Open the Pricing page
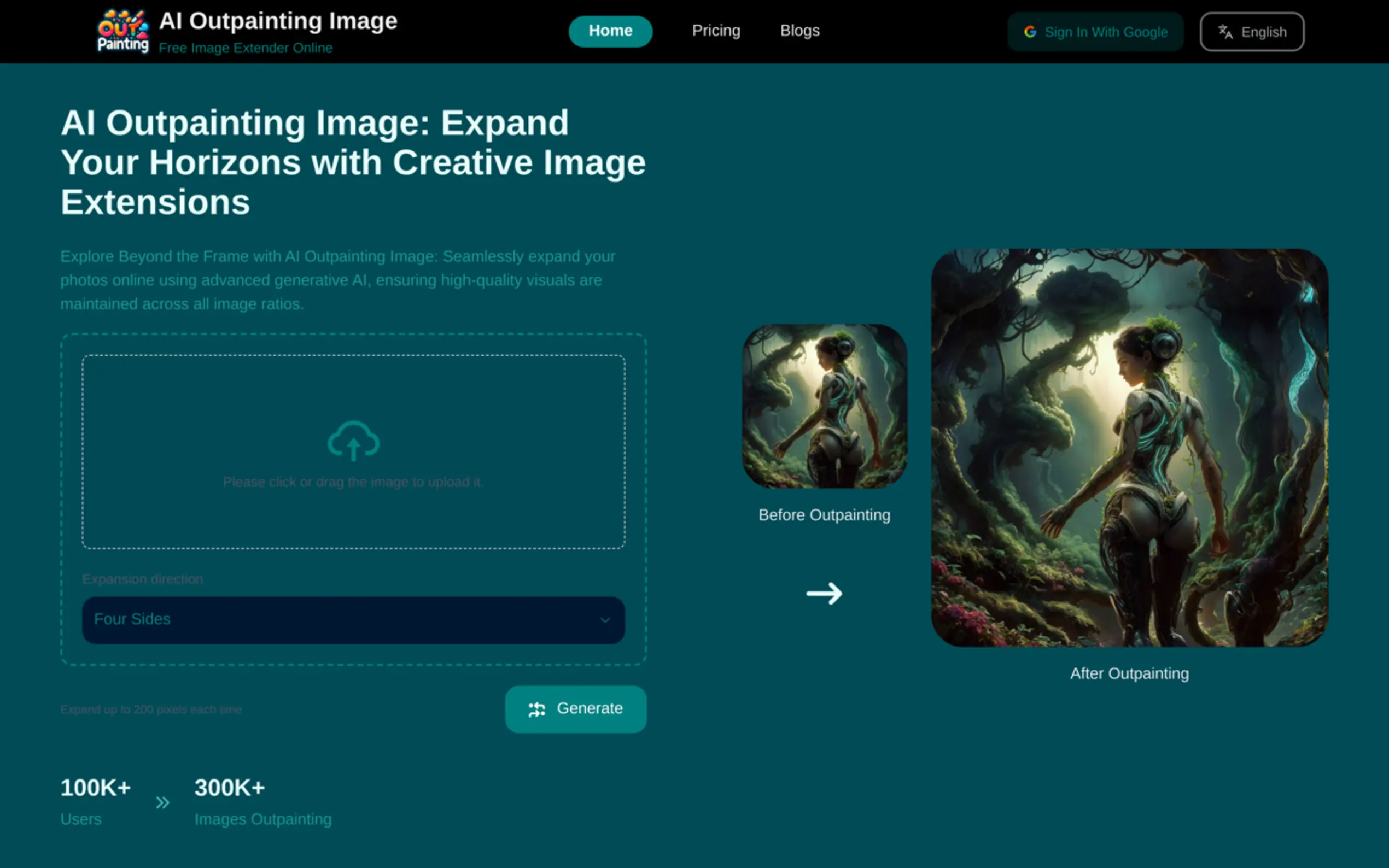This screenshot has width=1389, height=868. point(715,31)
